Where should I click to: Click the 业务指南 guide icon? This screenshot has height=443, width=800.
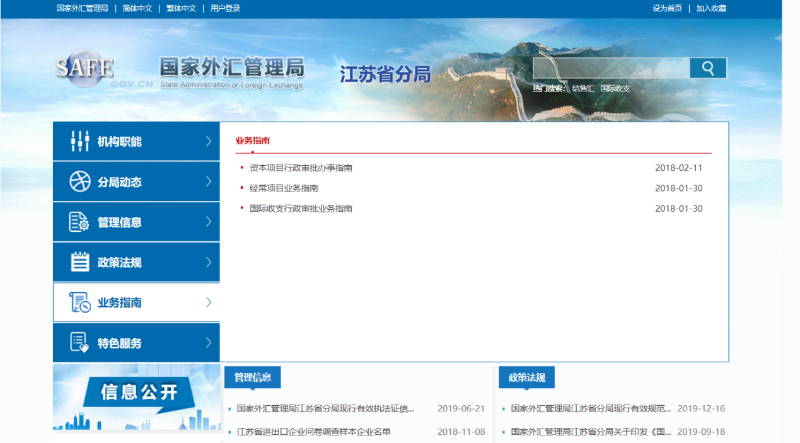(x=80, y=302)
